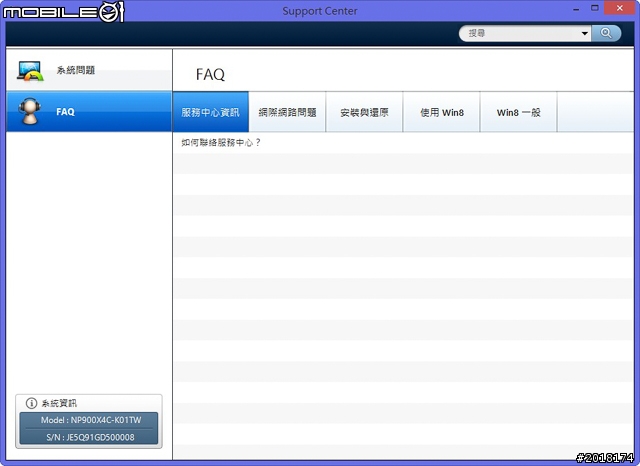Switch to the 網際網路問題 tab
Image resolution: width=640 pixels, height=466 pixels.
tap(287, 112)
